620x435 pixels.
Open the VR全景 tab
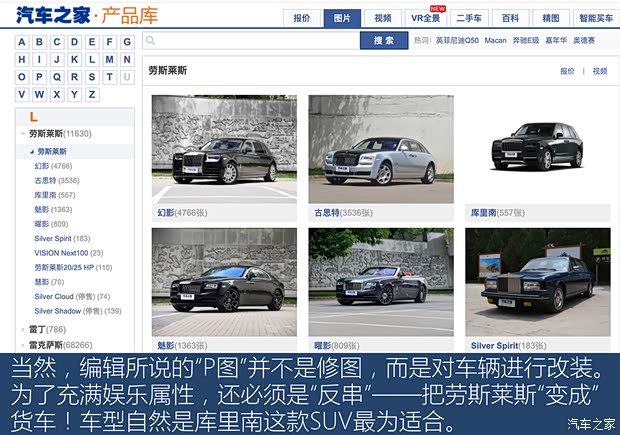click(426, 18)
